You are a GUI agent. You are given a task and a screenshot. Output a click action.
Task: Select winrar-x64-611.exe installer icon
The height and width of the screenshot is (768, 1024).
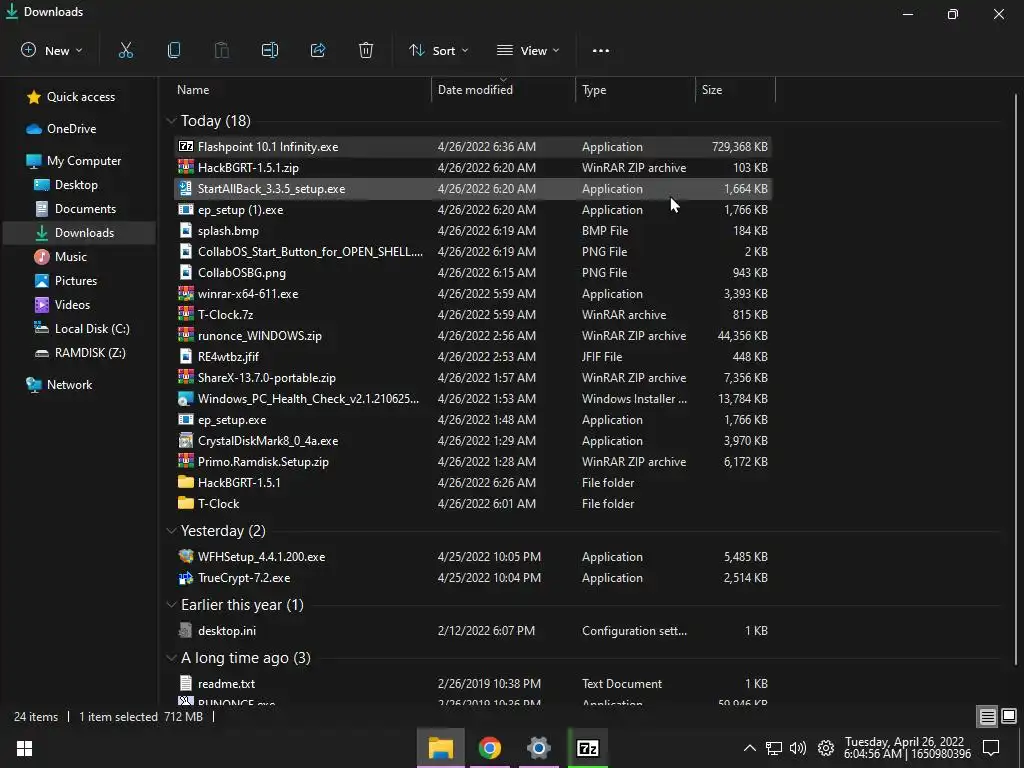coord(185,294)
